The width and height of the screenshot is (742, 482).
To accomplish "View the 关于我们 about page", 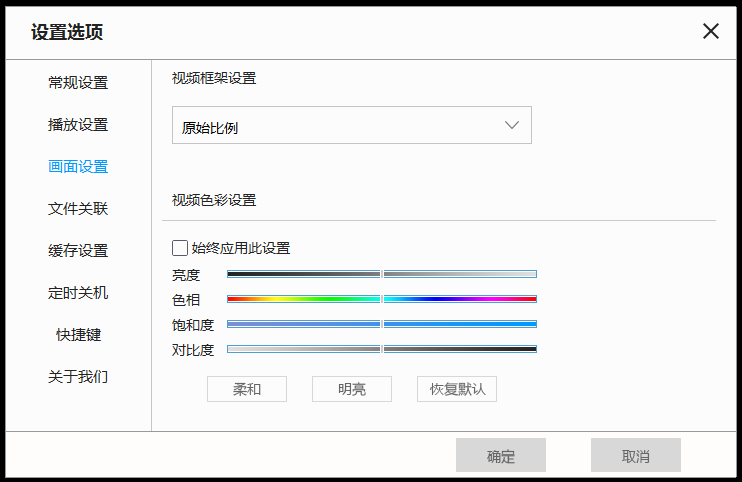I will 78,377.
